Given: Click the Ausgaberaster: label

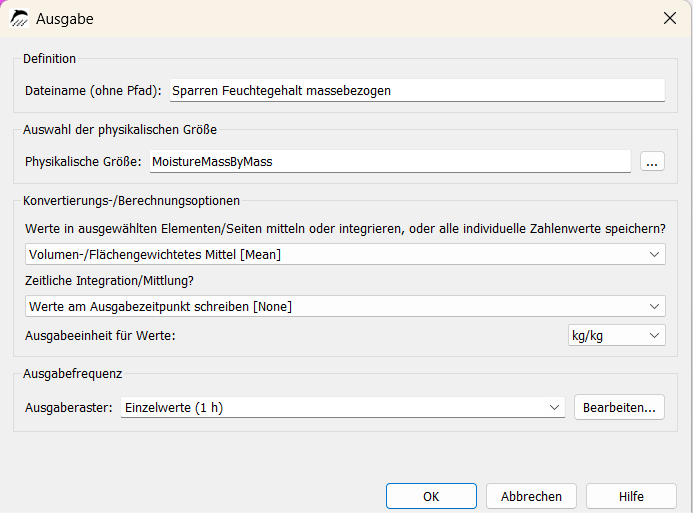Looking at the screenshot, I should coord(69,407).
